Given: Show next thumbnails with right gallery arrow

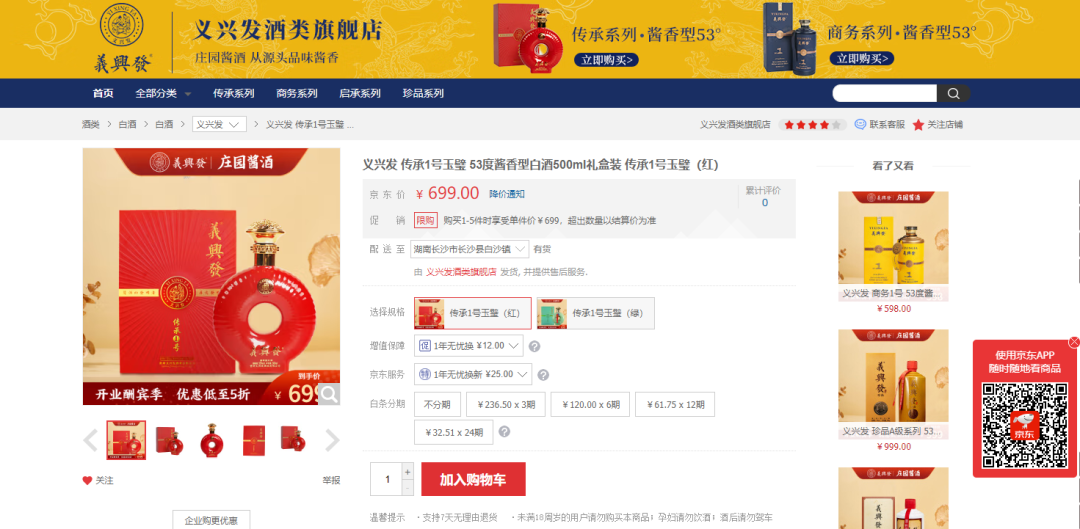Looking at the screenshot, I should [332, 440].
